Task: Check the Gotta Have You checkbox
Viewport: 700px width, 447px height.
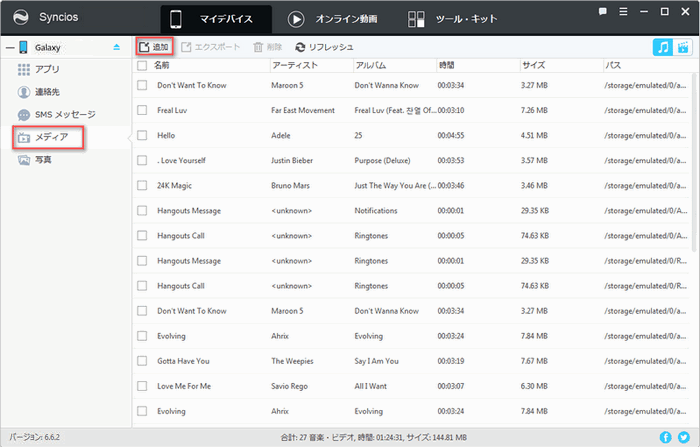Action: point(142,361)
